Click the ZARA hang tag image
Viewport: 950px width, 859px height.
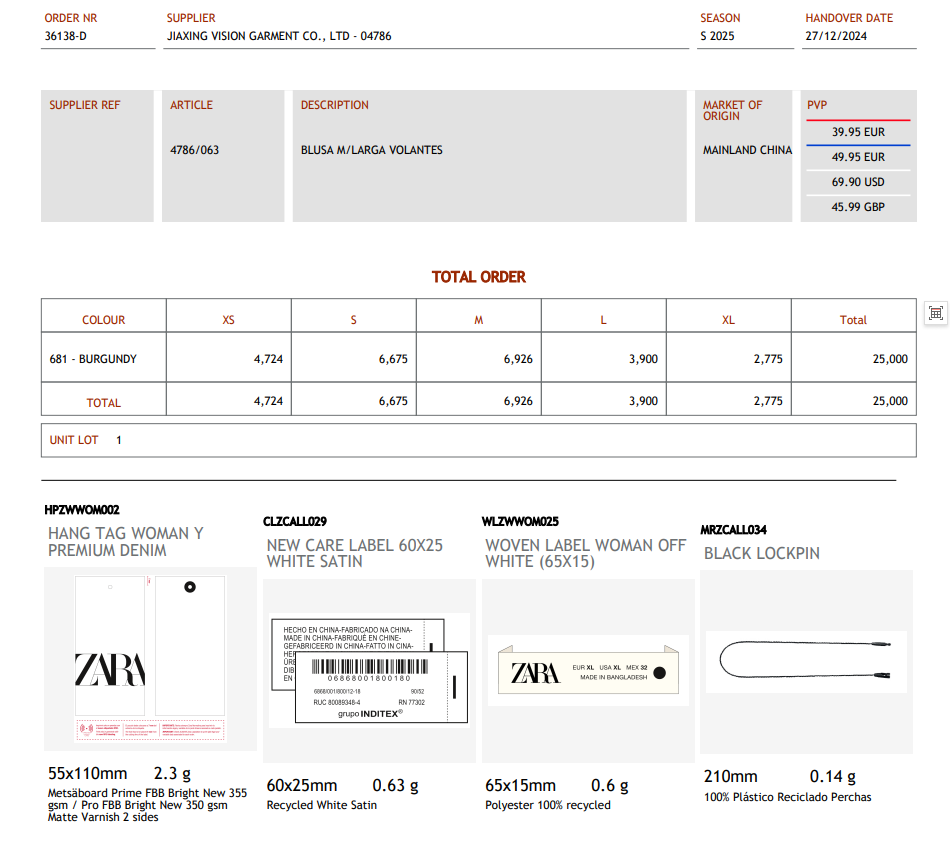tap(150, 660)
